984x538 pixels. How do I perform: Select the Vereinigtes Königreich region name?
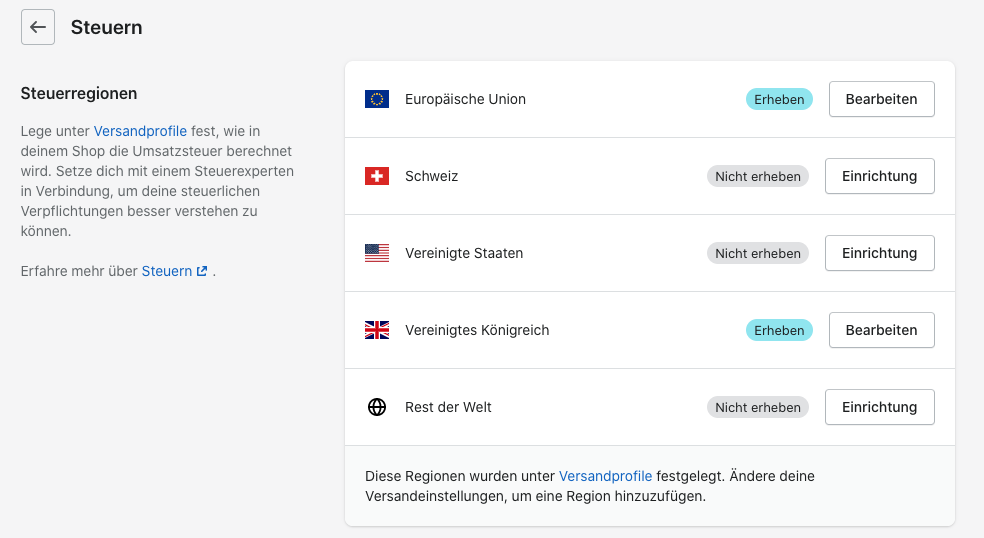[477, 330]
